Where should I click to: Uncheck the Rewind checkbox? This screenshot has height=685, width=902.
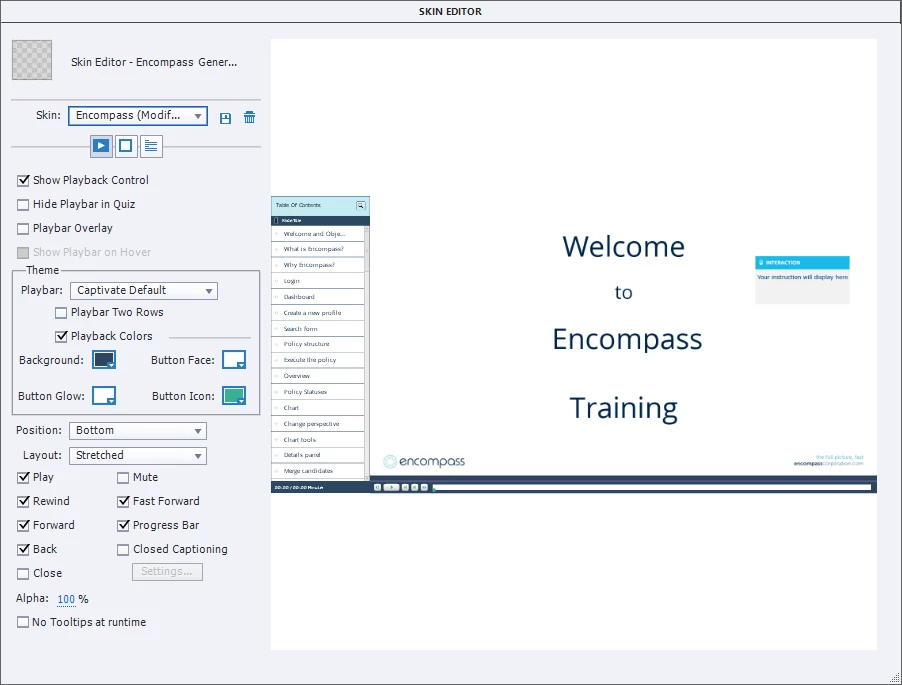23,502
